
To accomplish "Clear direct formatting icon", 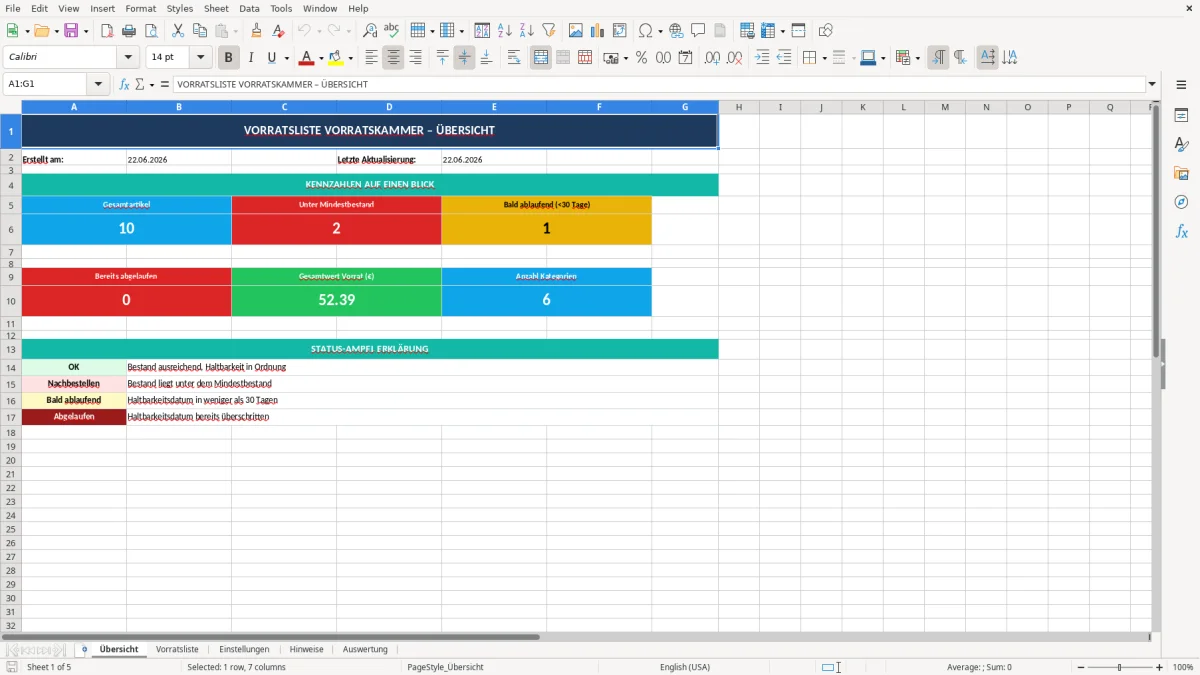I will (x=278, y=31).
